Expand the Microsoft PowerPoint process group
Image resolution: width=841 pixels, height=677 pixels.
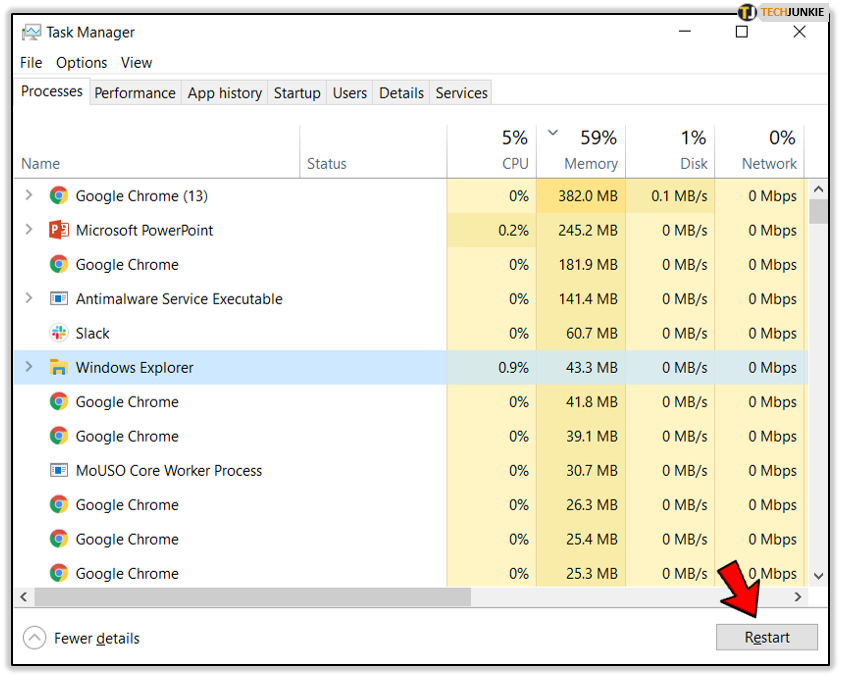tap(29, 230)
